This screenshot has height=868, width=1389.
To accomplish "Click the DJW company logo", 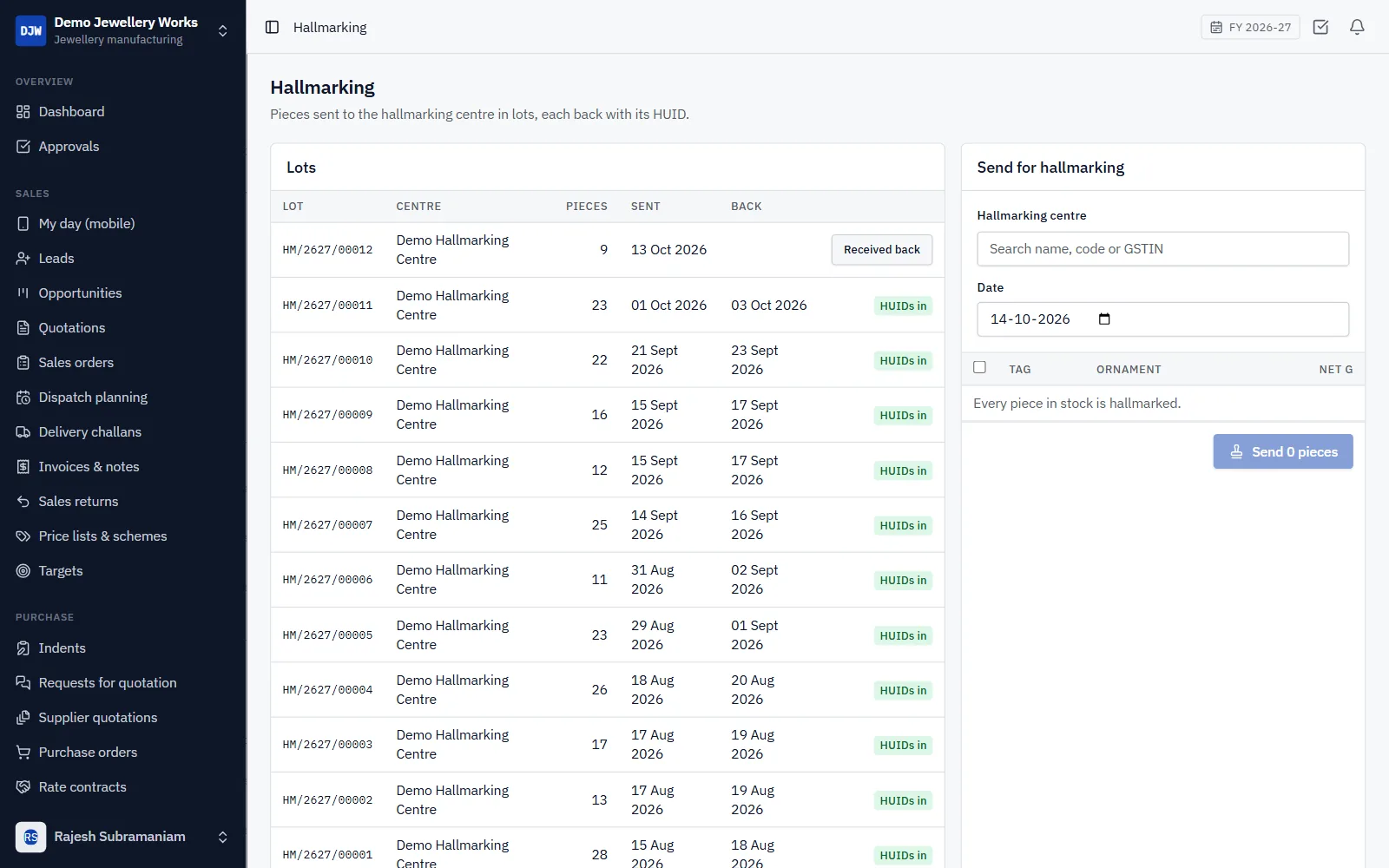I will click(31, 30).
